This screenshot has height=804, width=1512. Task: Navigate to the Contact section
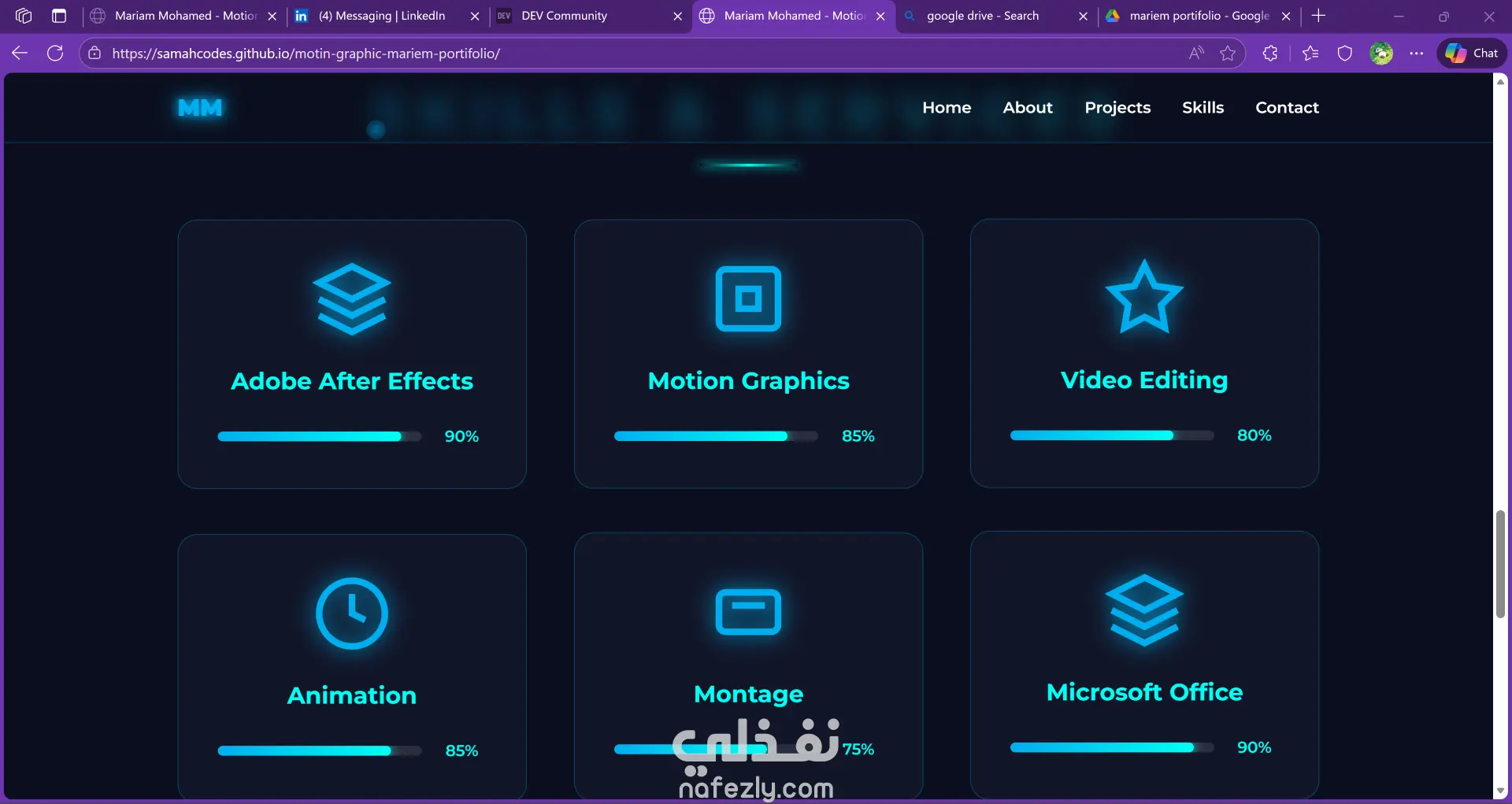pos(1287,108)
